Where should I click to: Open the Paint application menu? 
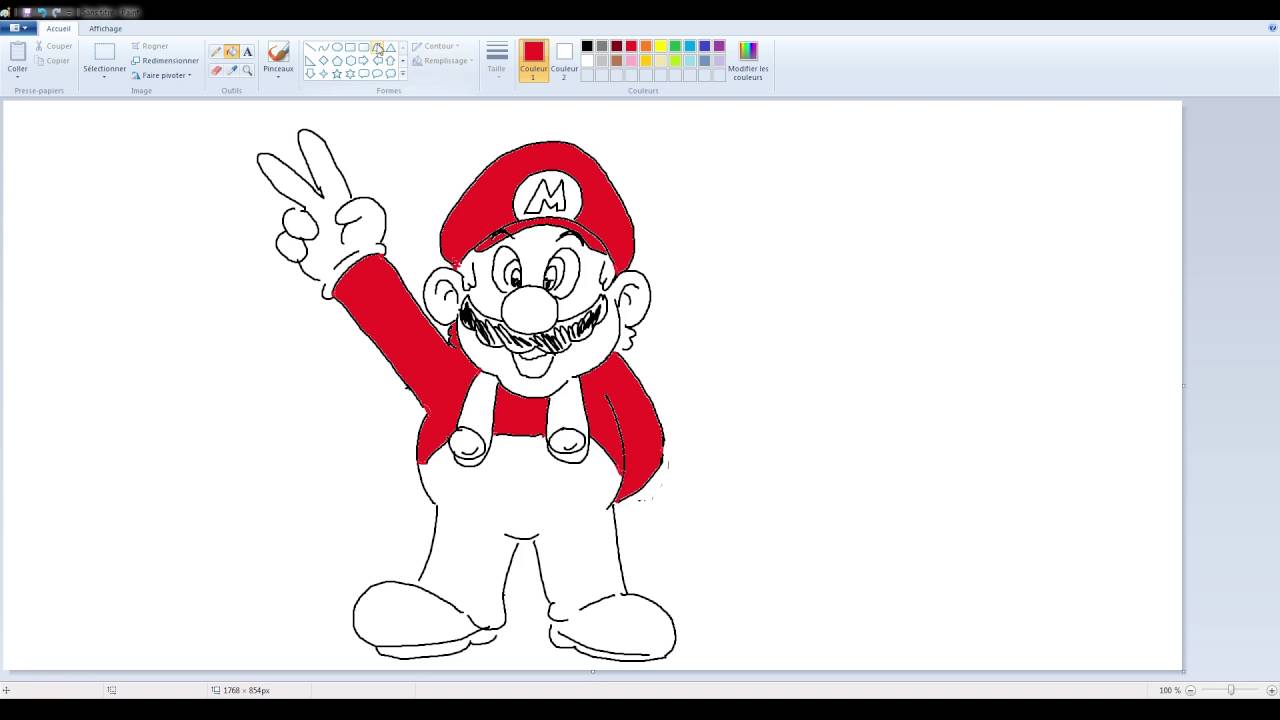pos(17,28)
